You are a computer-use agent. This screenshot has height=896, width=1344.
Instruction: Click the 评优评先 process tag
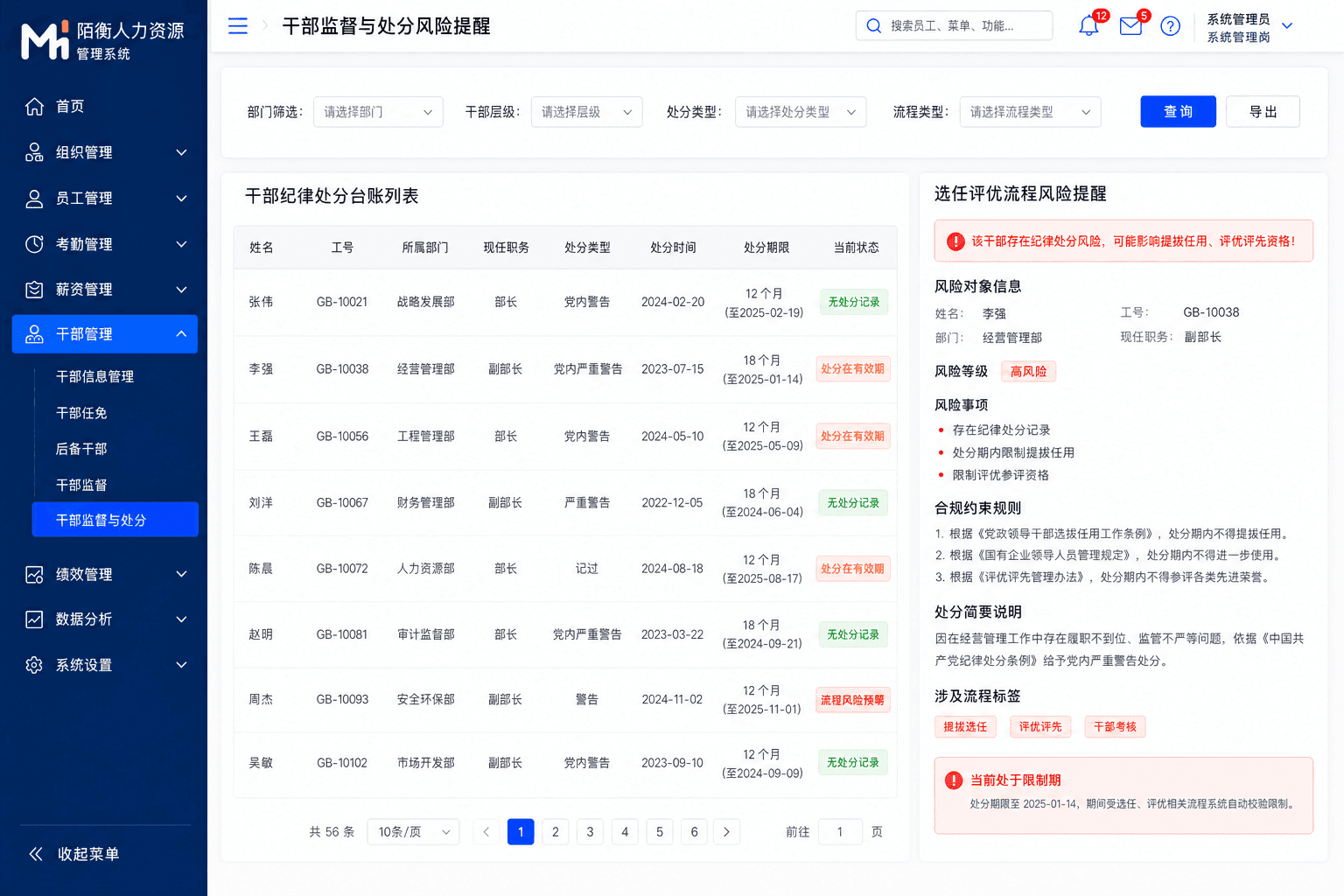tap(1040, 727)
